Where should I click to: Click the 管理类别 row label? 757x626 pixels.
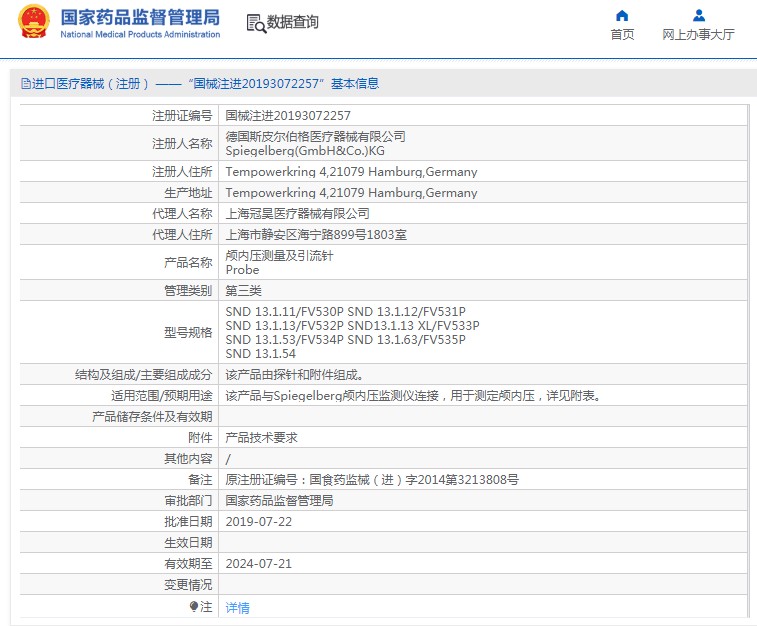[x=188, y=291]
